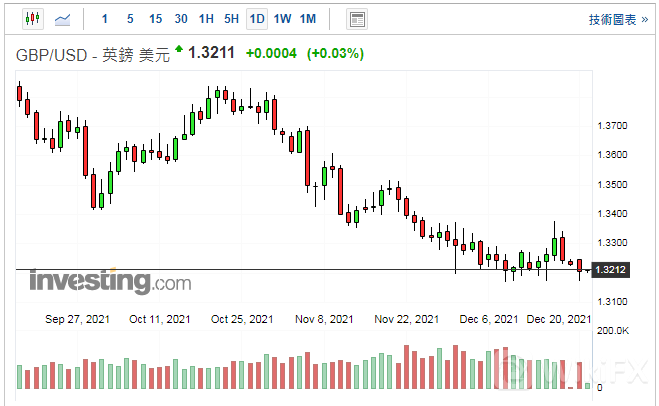Viewport: 659px width, 406px height.
Task: Switch to candlestick chart type
Action: tap(32, 19)
